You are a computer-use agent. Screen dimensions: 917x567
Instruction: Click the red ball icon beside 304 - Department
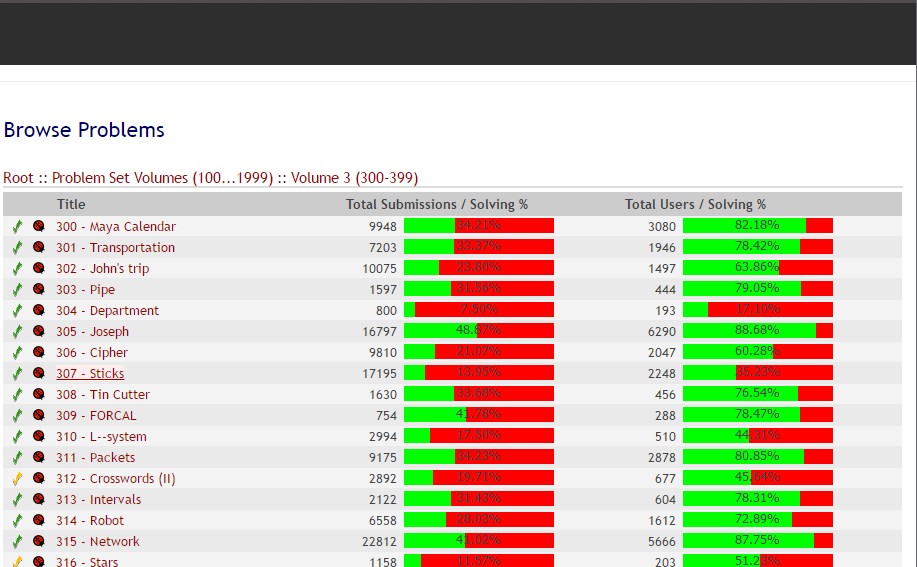[39, 310]
